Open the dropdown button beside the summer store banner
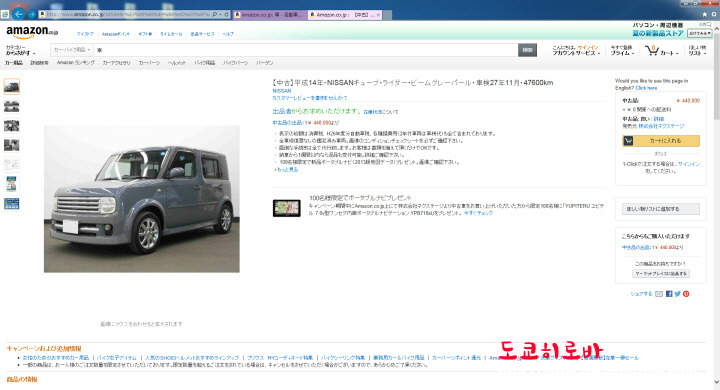The width and height of the screenshot is (720, 390). coord(699,33)
